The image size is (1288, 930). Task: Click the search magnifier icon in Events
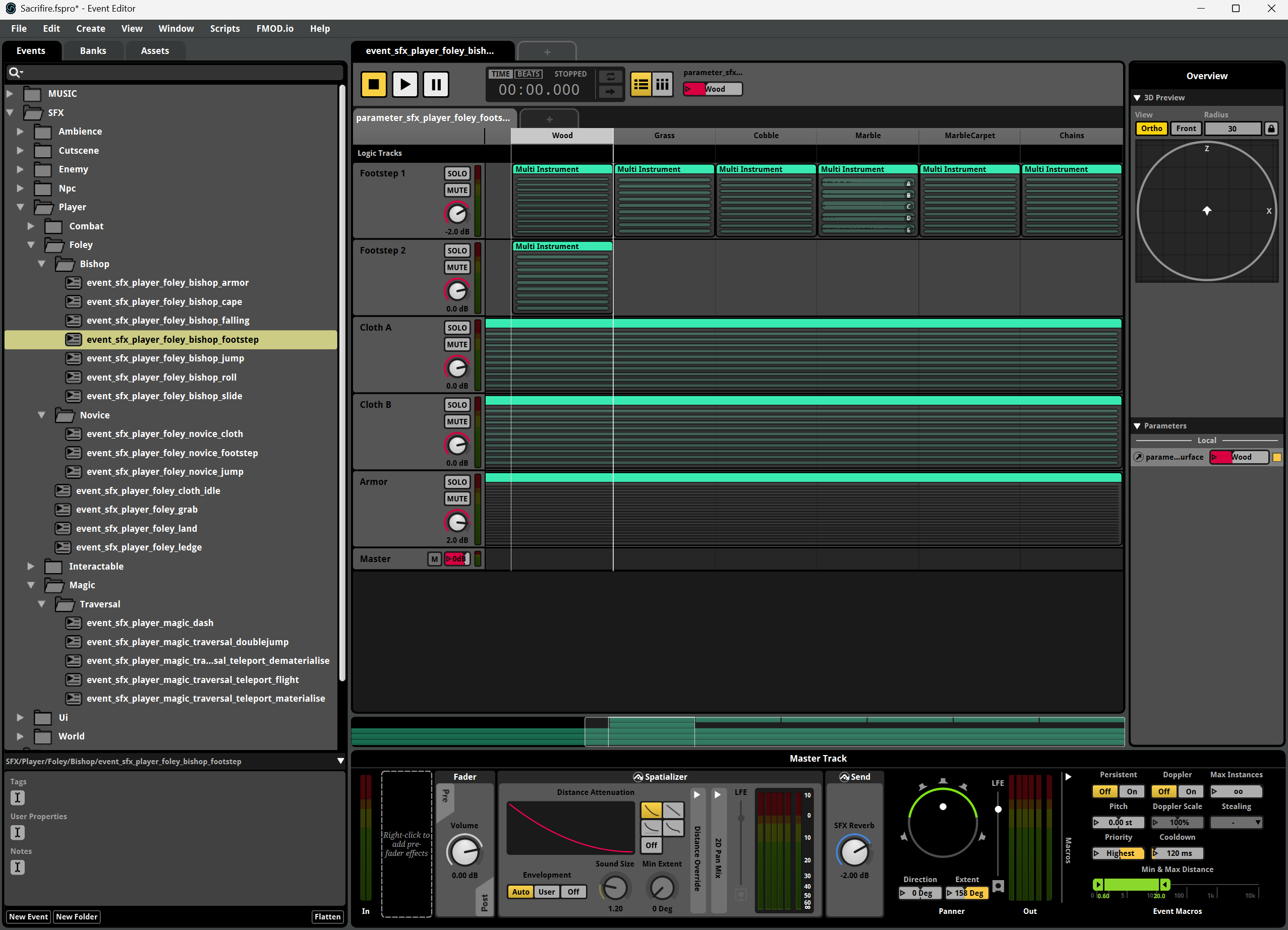[14, 72]
